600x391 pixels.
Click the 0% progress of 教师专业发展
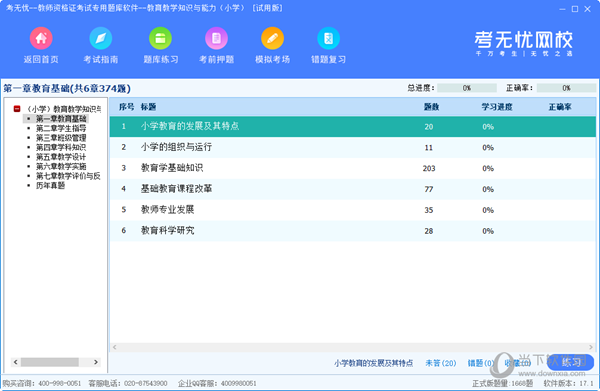[x=488, y=210]
